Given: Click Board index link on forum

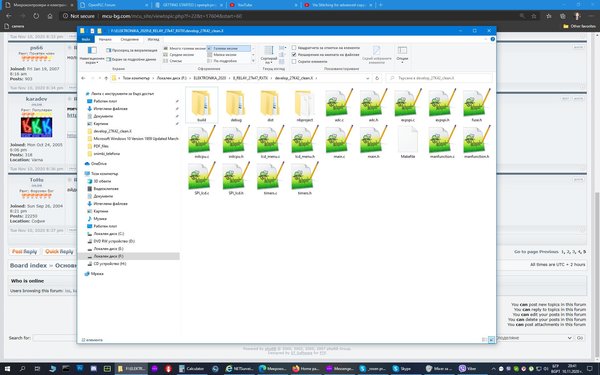Looking at the screenshot, I should click(28, 265).
